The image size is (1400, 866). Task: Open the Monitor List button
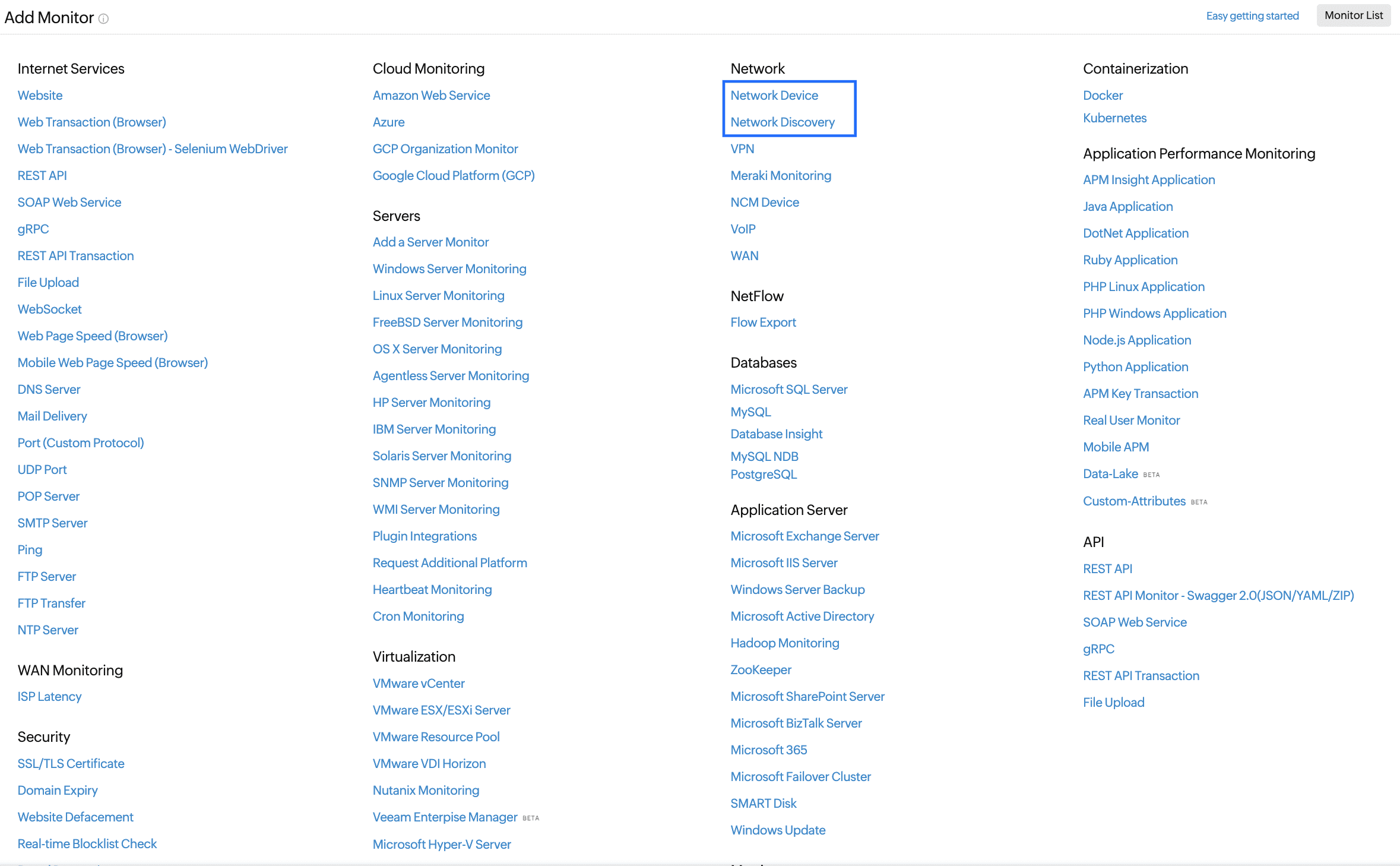coord(1353,15)
